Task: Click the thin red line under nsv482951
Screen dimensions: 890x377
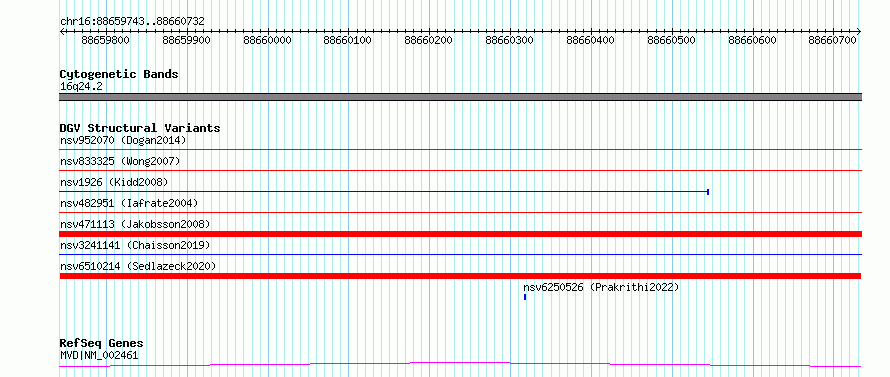Action: pyautogui.click(x=460, y=212)
